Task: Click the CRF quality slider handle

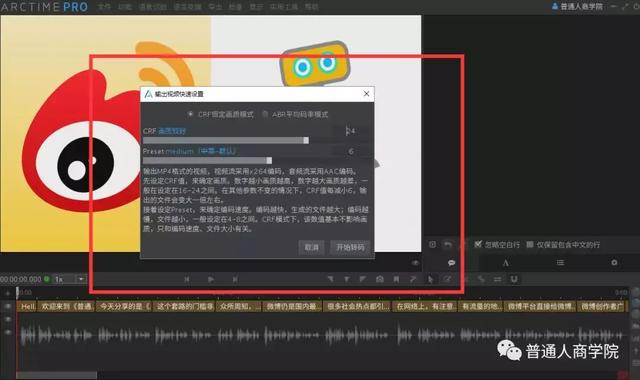Action: (x=306, y=140)
